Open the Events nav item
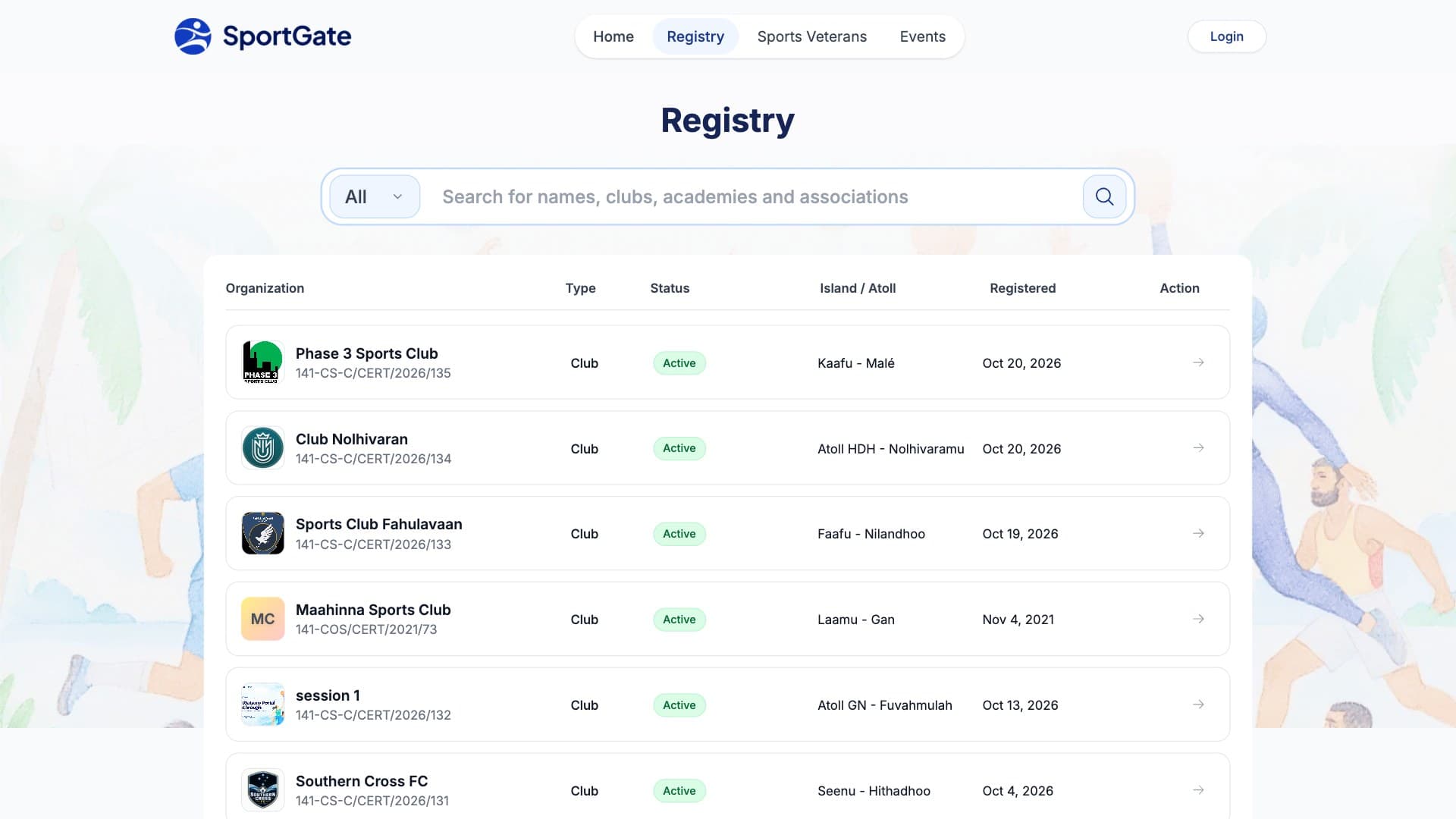 coord(923,36)
